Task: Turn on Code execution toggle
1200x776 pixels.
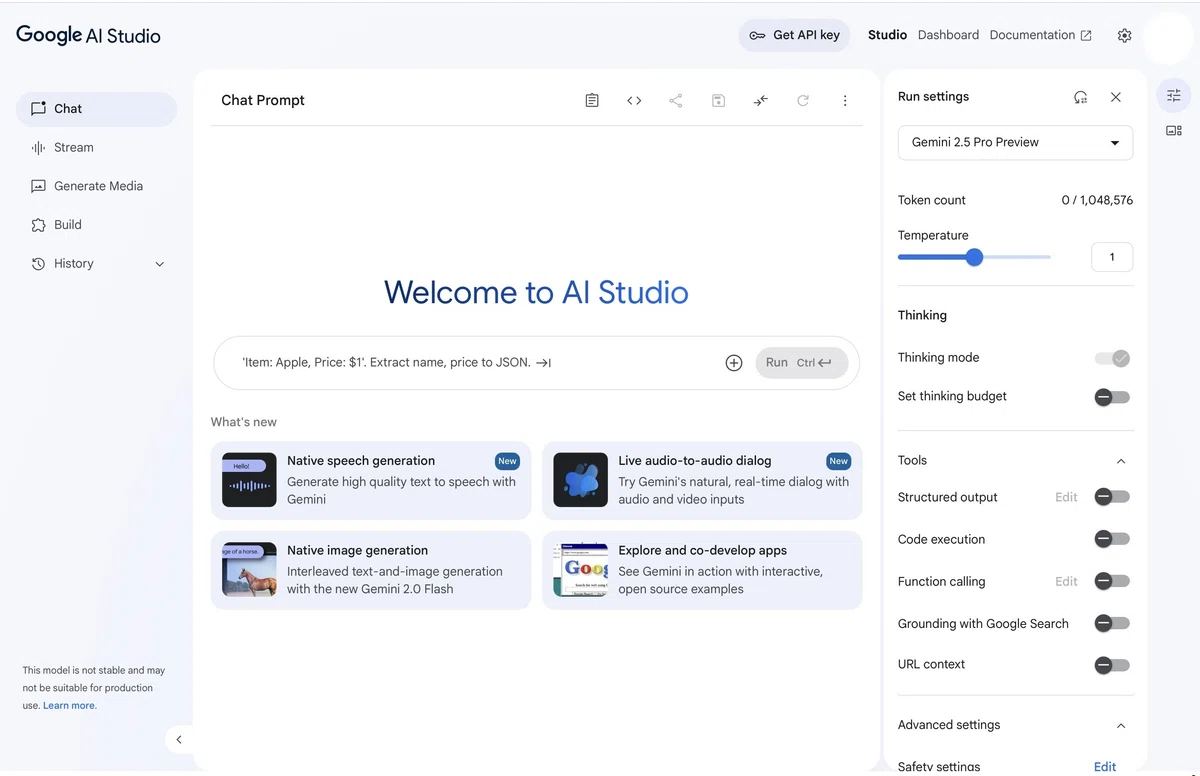Action: pos(1112,539)
